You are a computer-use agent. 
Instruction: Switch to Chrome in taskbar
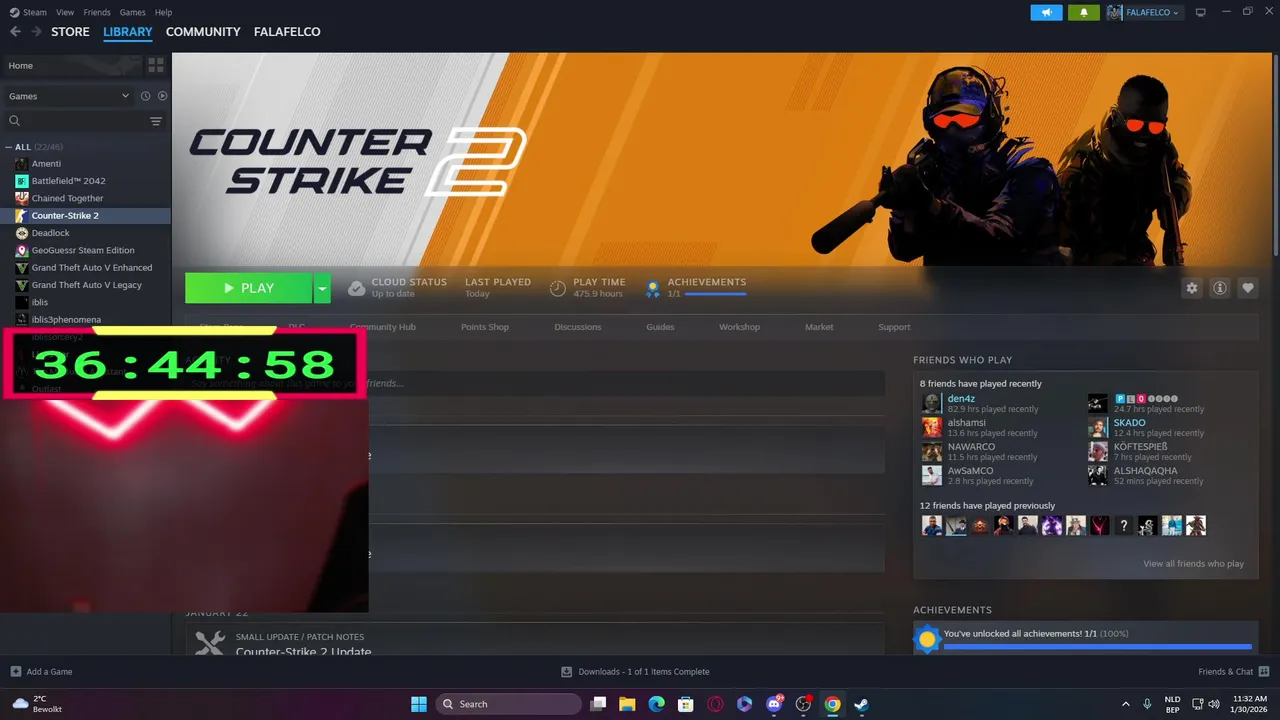pos(832,704)
